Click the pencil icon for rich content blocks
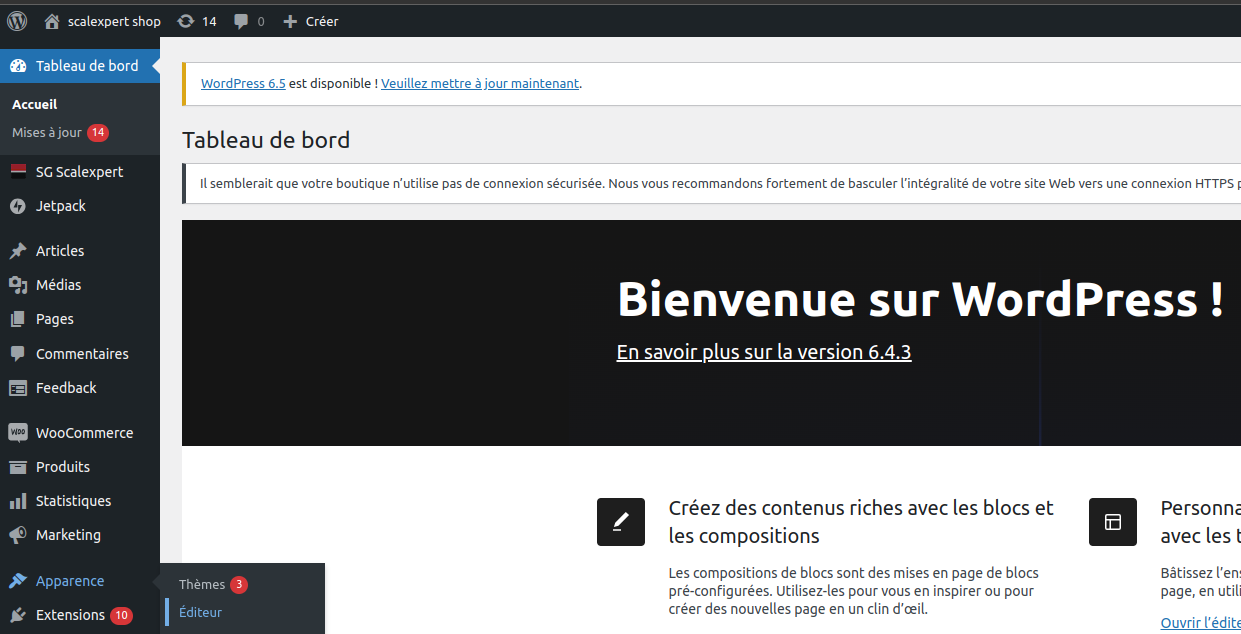Image resolution: width=1241 pixels, height=634 pixels. click(621, 522)
